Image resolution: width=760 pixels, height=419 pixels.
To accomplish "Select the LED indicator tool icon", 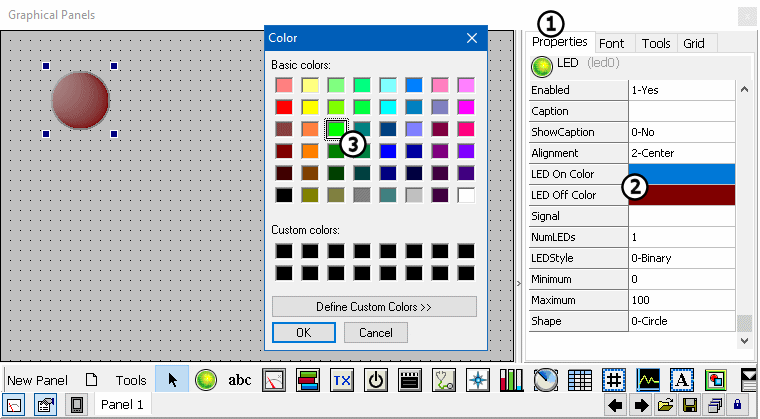I will click(x=206, y=379).
